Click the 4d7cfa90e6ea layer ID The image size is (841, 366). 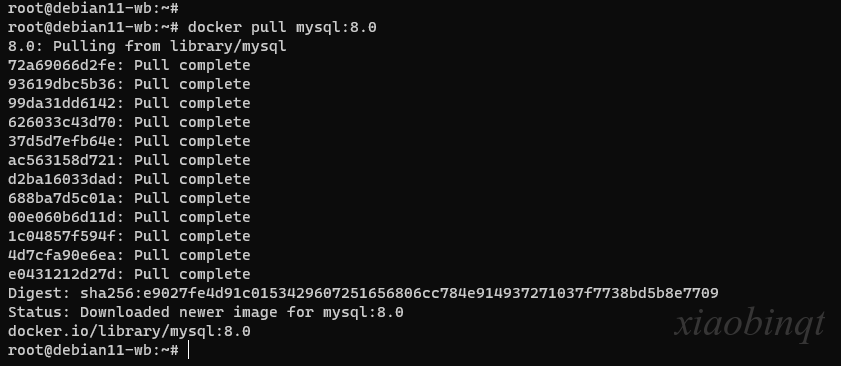[62, 255]
